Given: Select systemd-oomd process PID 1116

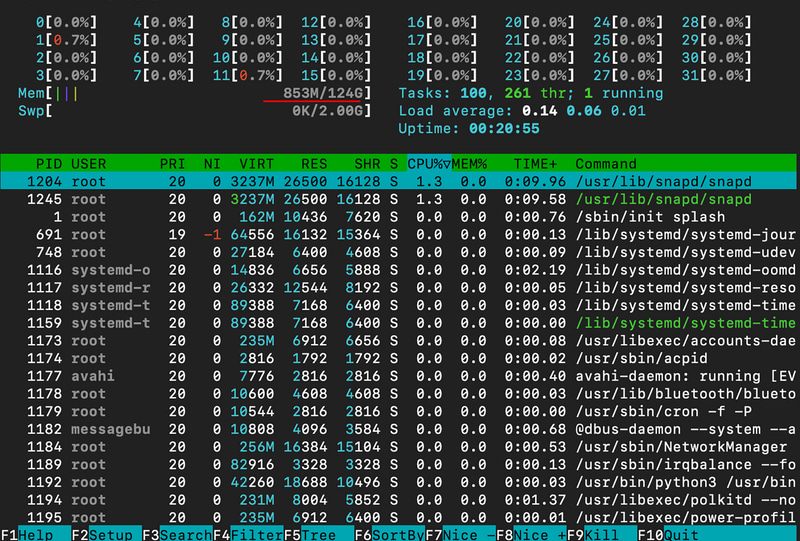Looking at the screenshot, I should click(398, 270).
